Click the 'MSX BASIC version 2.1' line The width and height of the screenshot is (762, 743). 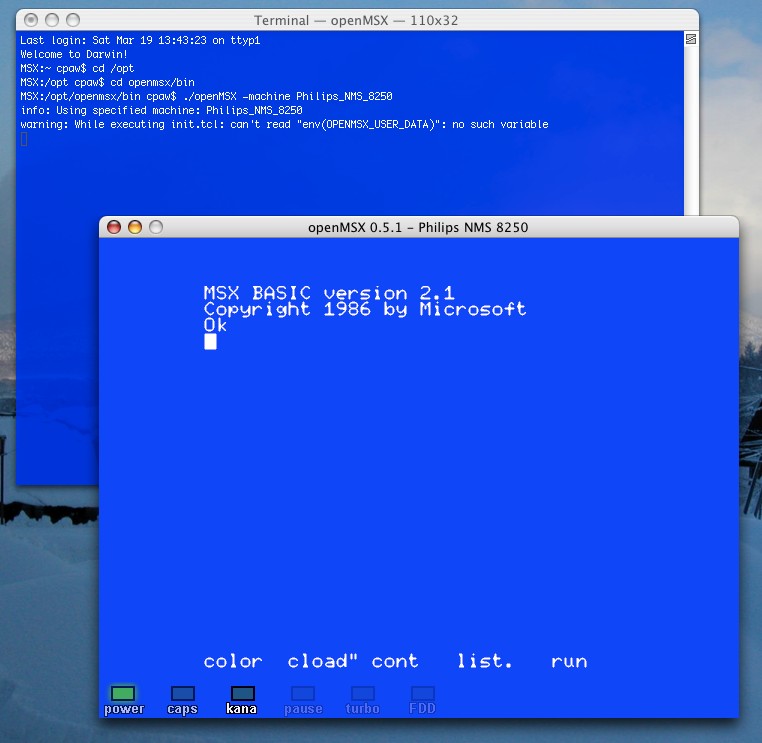[329, 293]
